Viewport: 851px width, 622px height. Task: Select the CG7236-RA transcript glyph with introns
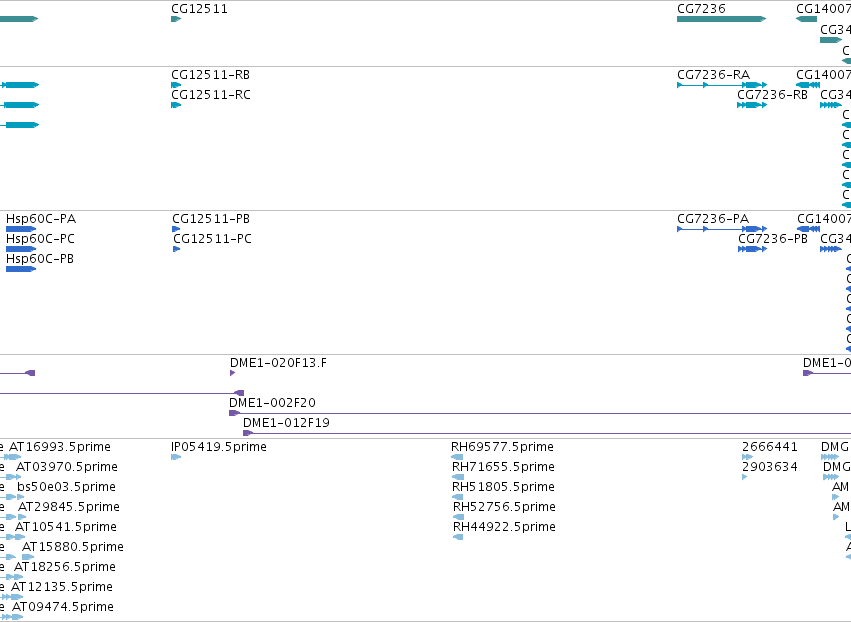pos(722,85)
